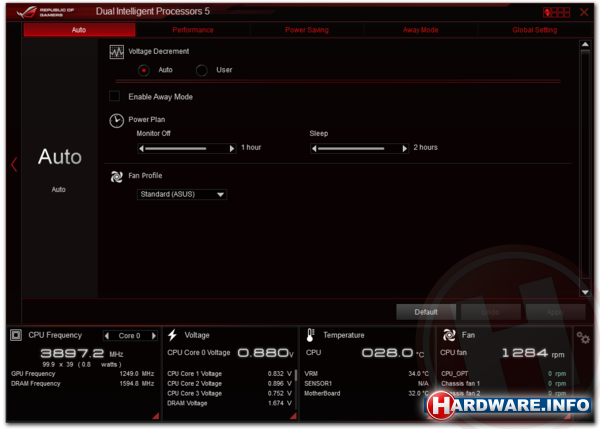
Task: Select User voltage decrement radio button
Action: coord(202,70)
